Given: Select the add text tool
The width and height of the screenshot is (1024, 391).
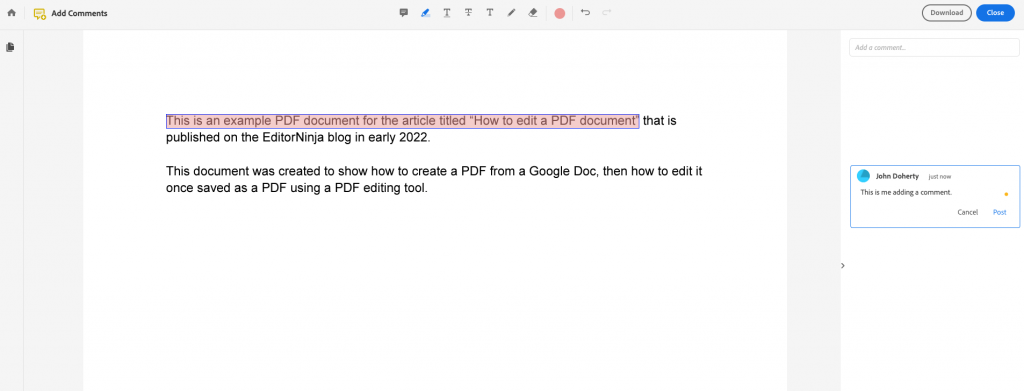Looking at the screenshot, I should pos(490,12).
